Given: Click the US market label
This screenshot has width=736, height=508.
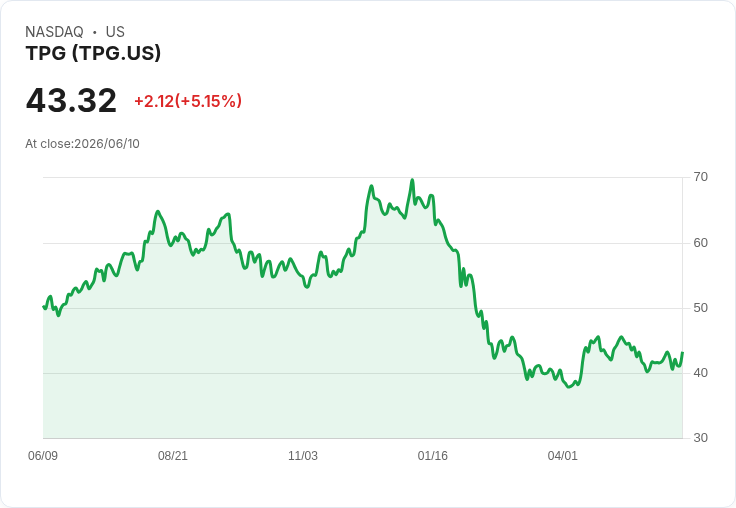Looking at the screenshot, I should click(115, 32).
